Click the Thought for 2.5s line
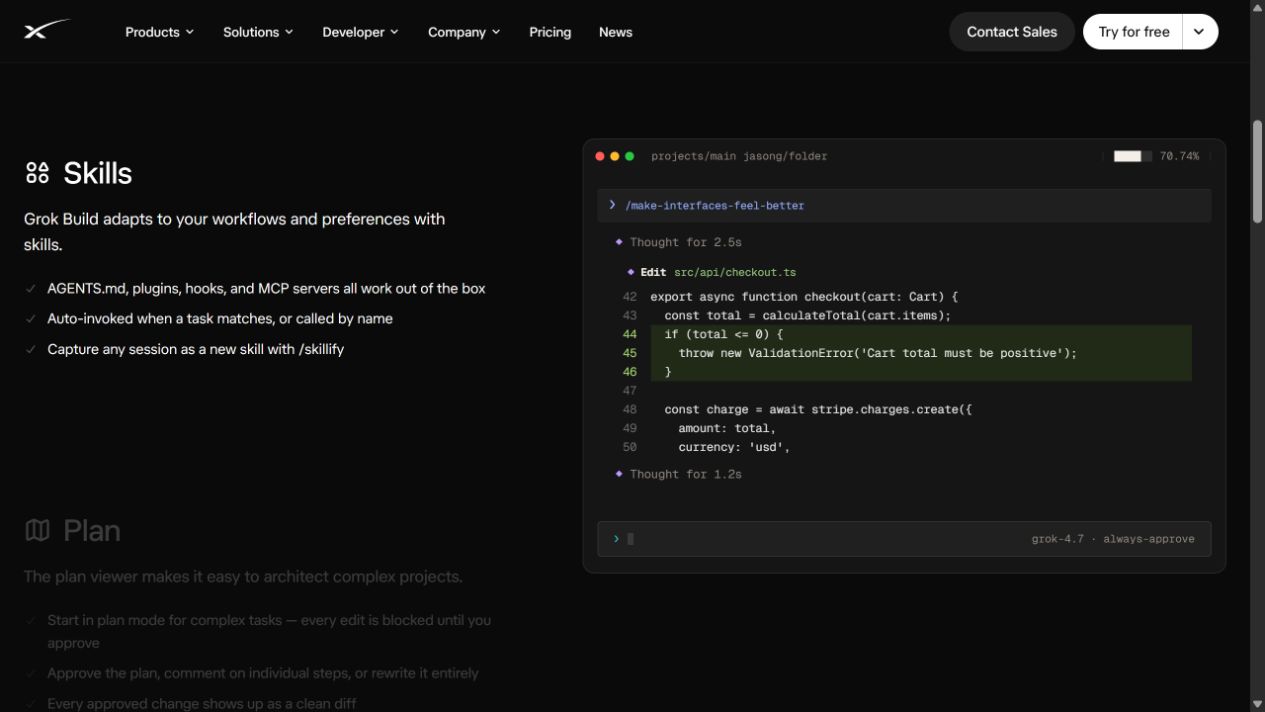1265x712 pixels. (686, 242)
